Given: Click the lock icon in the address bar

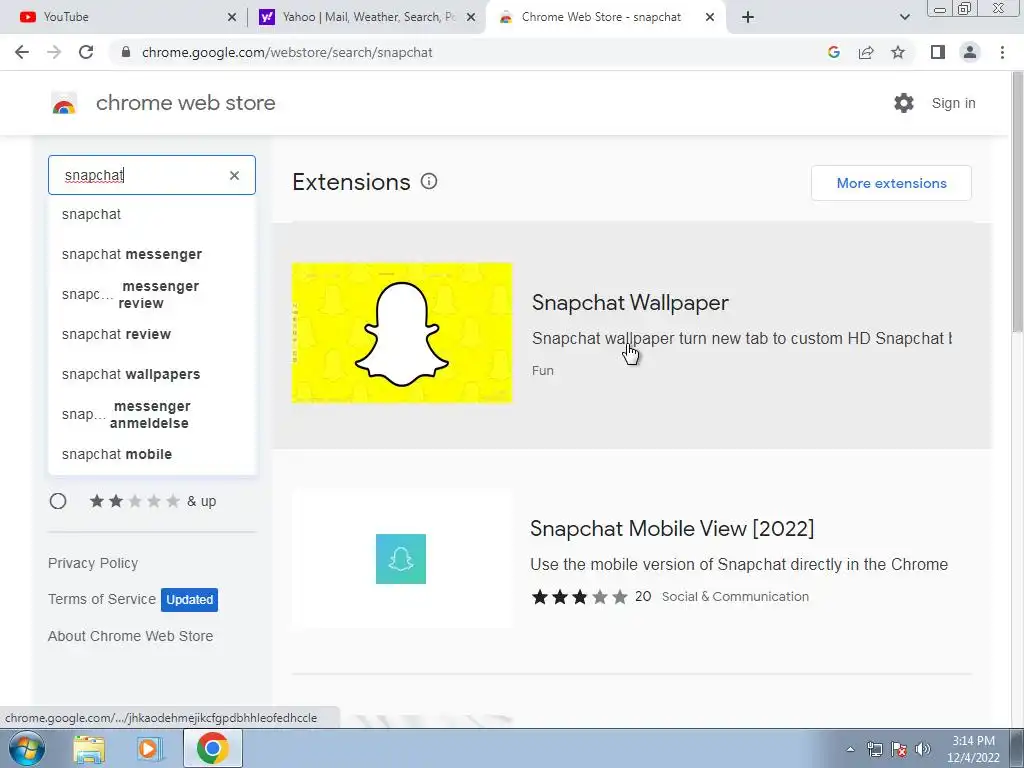Looking at the screenshot, I should [x=126, y=52].
